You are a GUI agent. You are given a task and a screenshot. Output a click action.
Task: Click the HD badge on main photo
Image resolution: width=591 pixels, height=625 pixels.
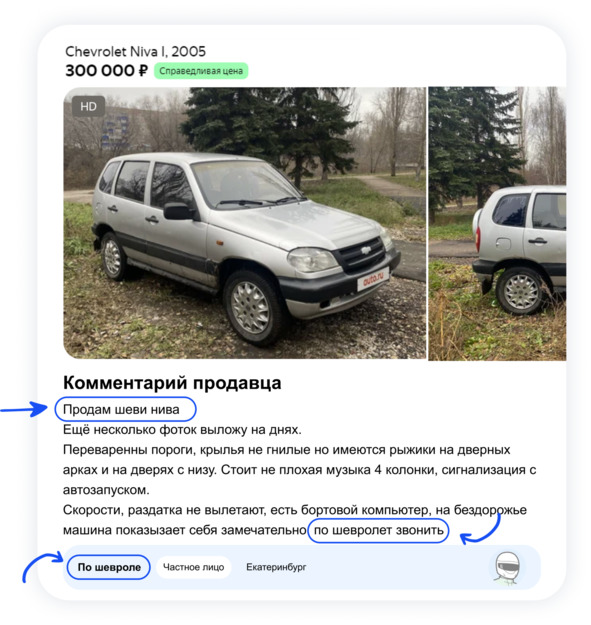pos(88,106)
